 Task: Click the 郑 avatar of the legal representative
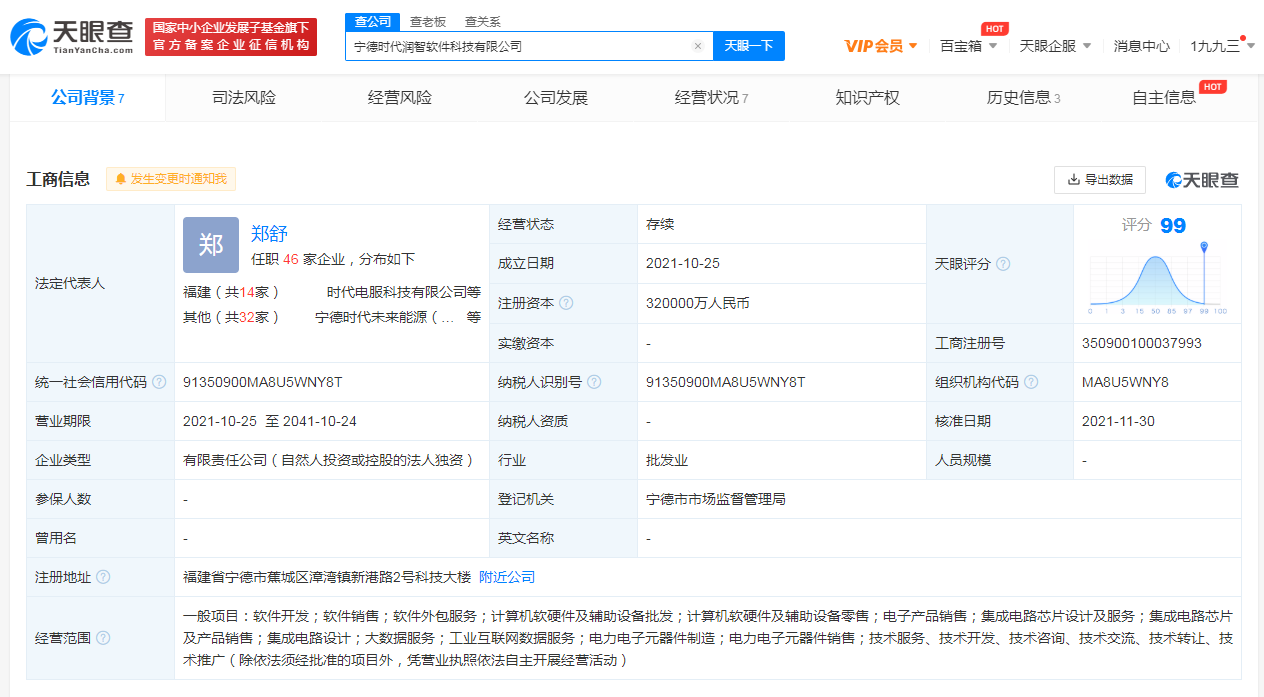point(211,245)
